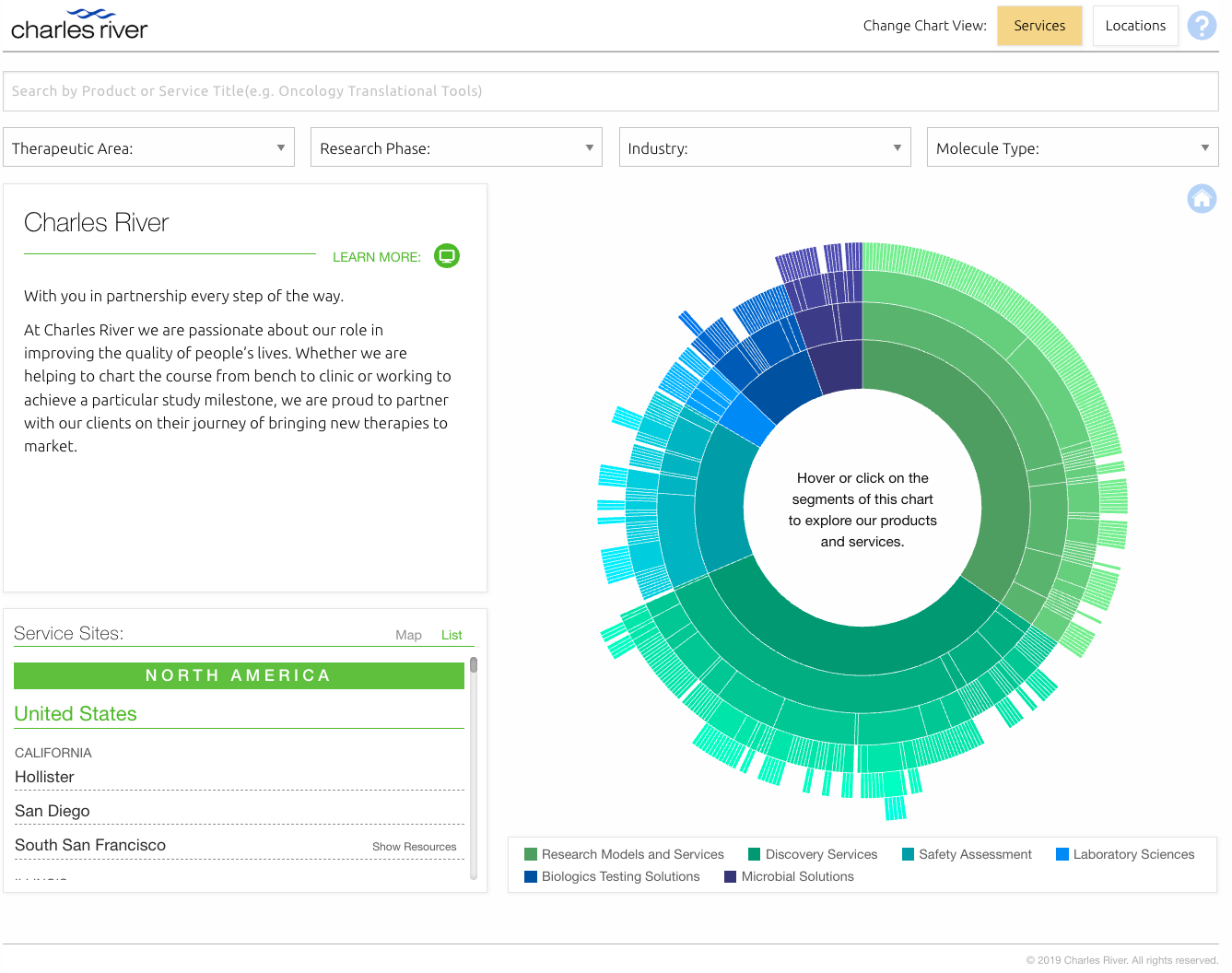This screenshot has width=1232, height=973.
Task: Click the Charles River logo
Action: click(x=79, y=25)
